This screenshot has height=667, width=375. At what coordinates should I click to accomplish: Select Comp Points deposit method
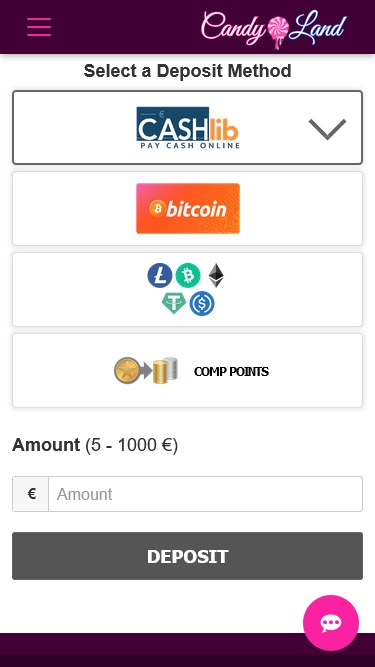(188, 371)
